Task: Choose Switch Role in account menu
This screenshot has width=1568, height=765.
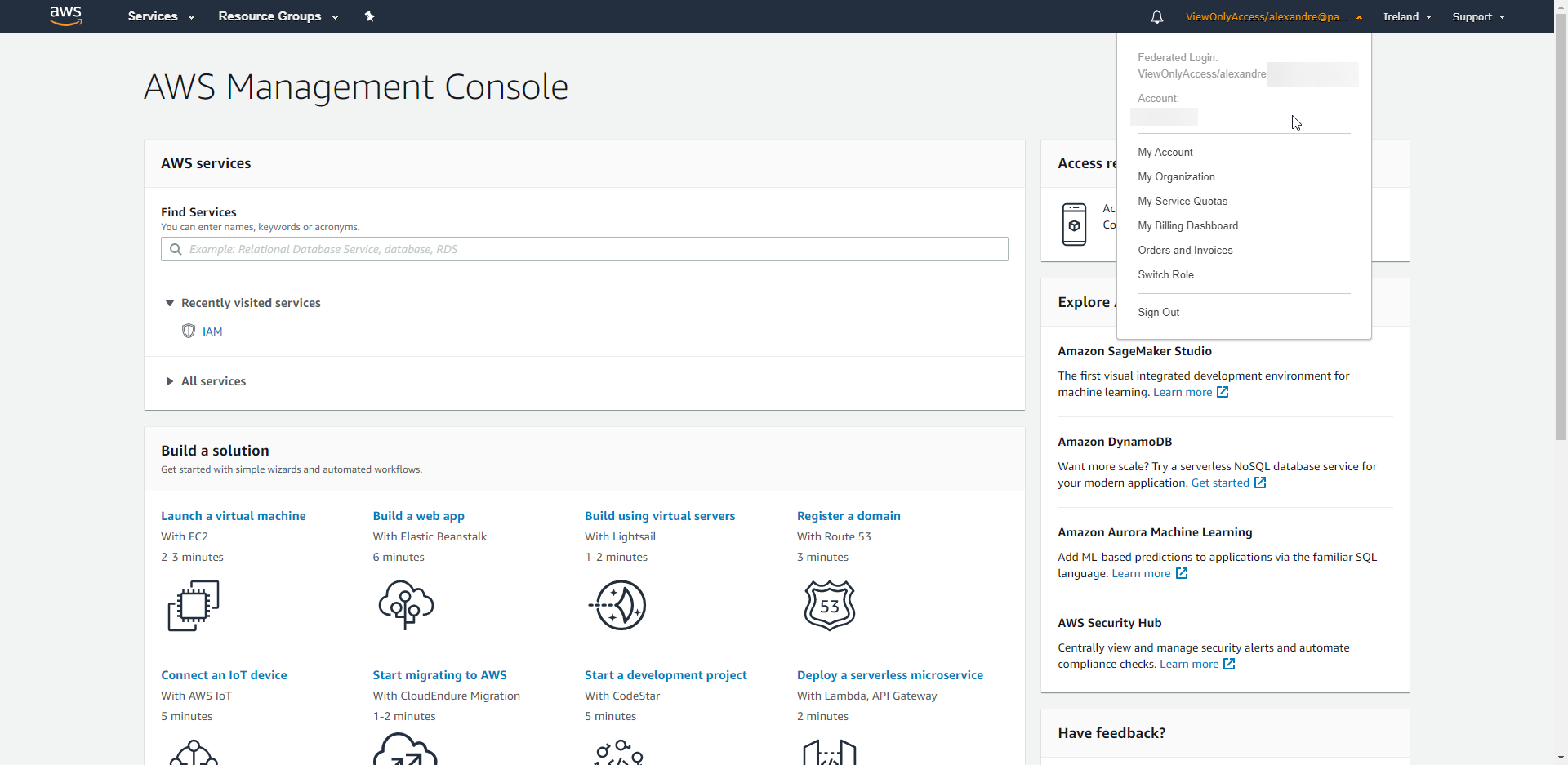Action: coord(1165,275)
